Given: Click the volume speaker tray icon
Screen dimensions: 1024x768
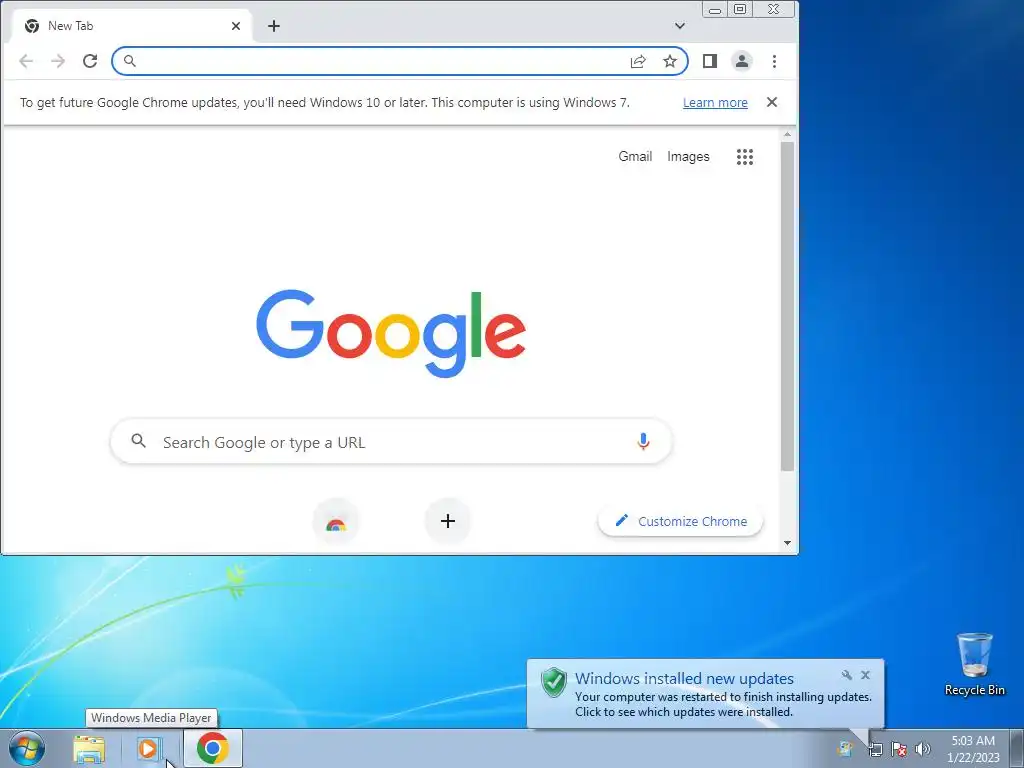Looking at the screenshot, I should [923, 749].
